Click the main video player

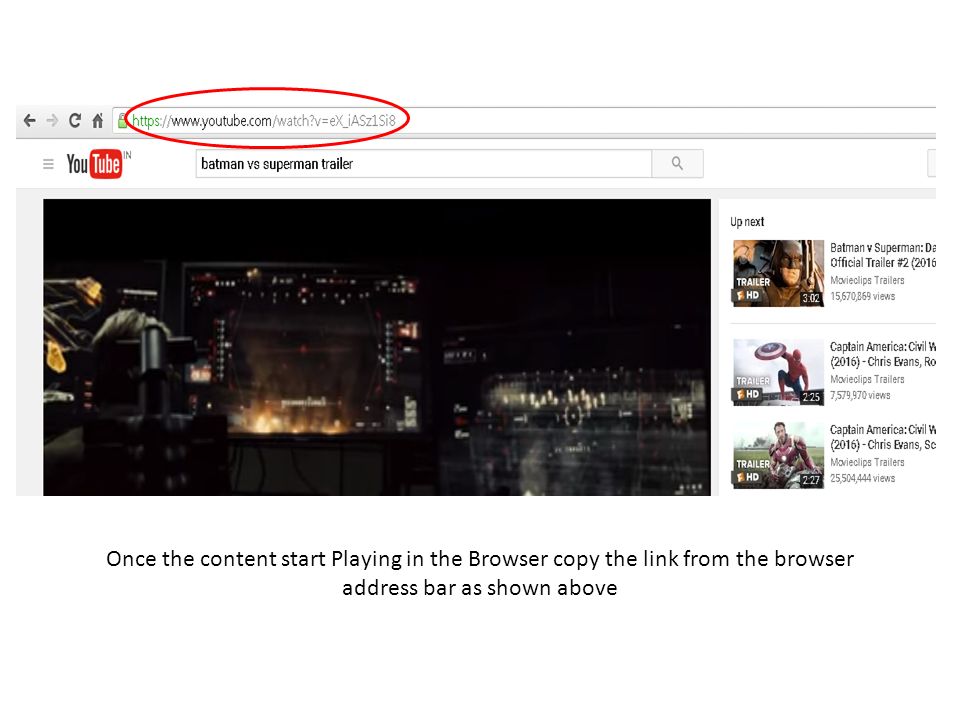point(377,347)
